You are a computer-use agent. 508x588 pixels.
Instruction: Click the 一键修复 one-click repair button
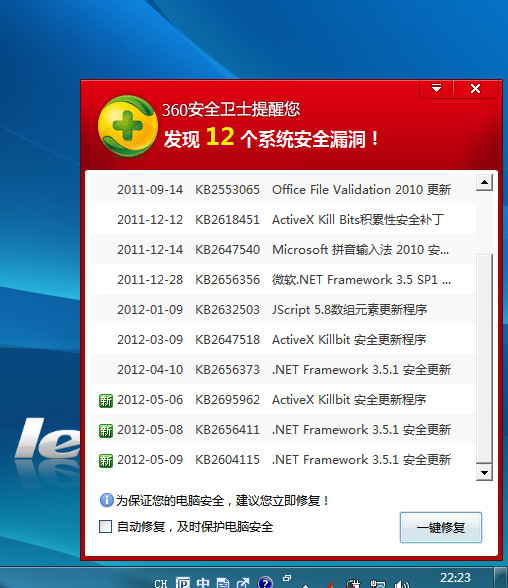click(x=441, y=527)
